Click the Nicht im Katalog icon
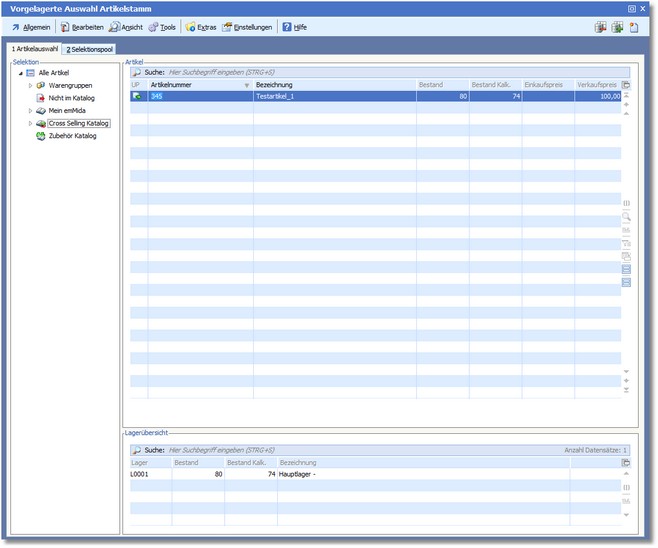 (41, 98)
